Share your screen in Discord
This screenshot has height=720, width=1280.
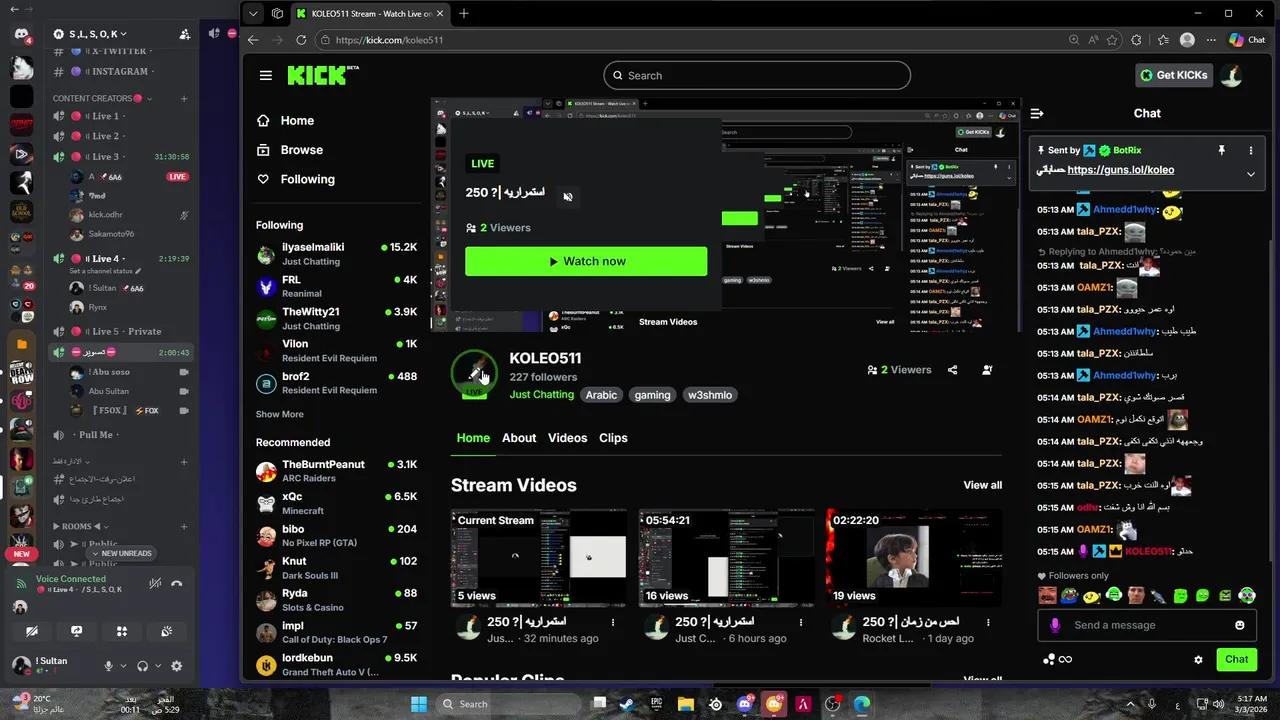tap(77, 631)
